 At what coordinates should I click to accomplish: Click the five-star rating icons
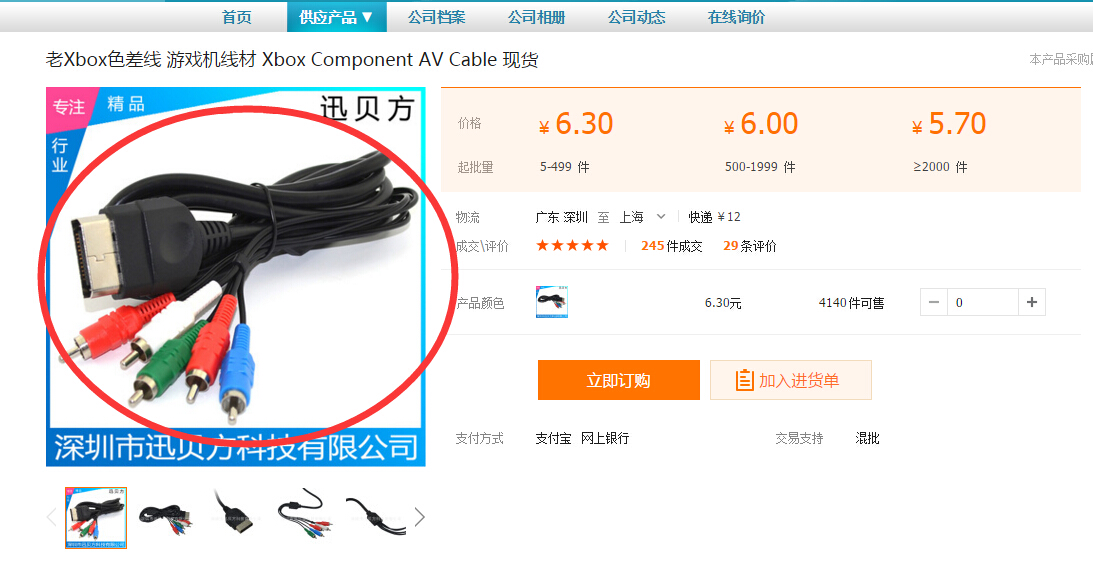click(x=572, y=245)
